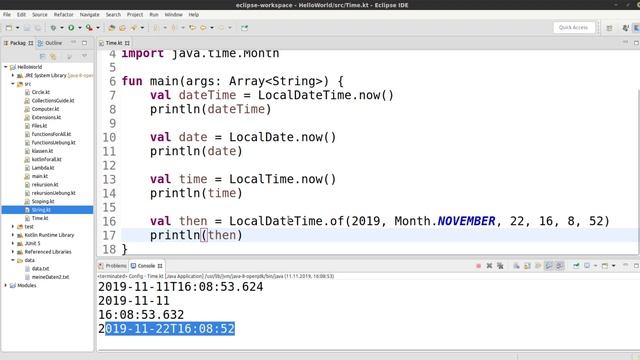Click the Search wand toolbar icon
The height and width of the screenshot is (360, 640).
pos(133,28)
